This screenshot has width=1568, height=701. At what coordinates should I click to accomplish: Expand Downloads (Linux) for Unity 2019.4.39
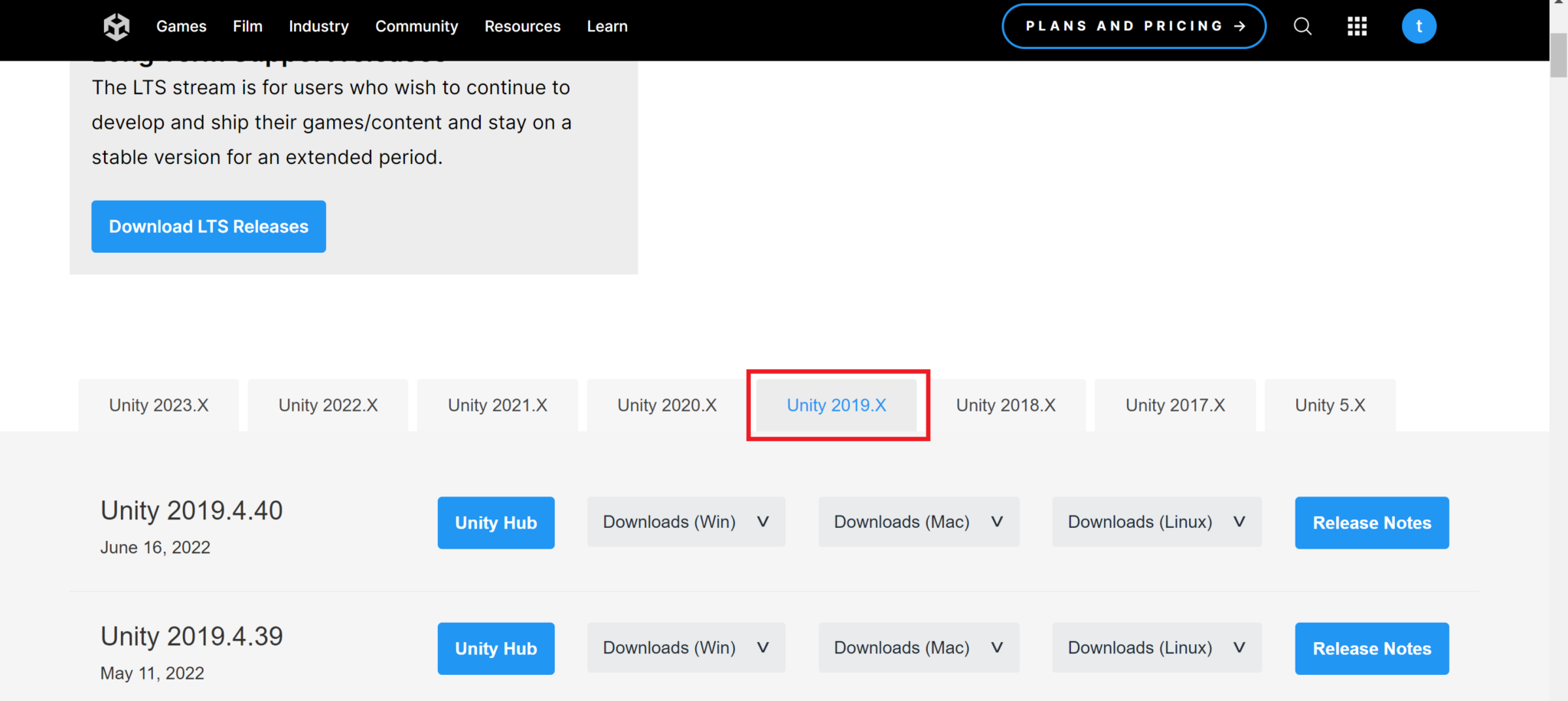pyautogui.click(x=1156, y=648)
